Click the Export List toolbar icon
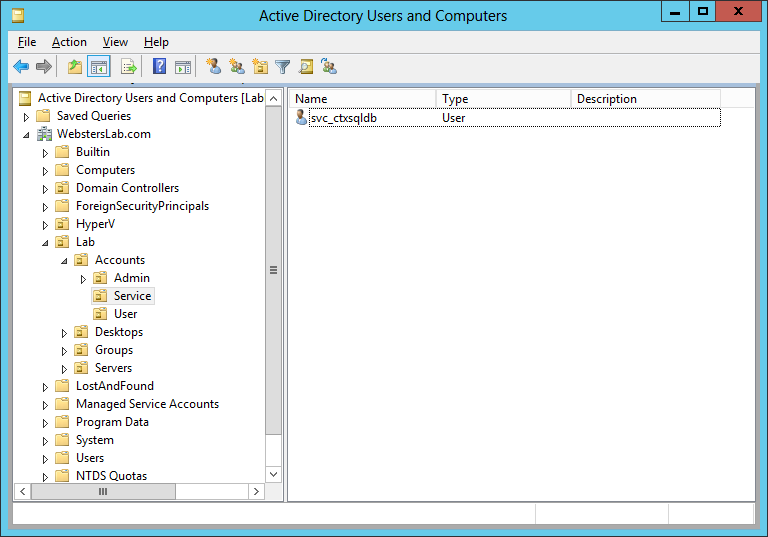768x537 pixels. pyautogui.click(x=129, y=67)
